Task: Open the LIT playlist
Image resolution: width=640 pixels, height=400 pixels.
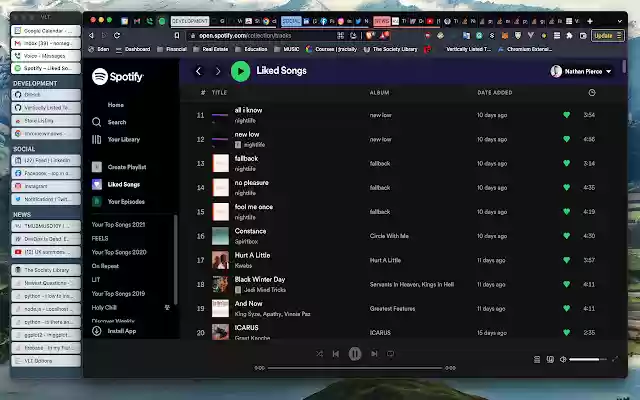Action: point(96,280)
